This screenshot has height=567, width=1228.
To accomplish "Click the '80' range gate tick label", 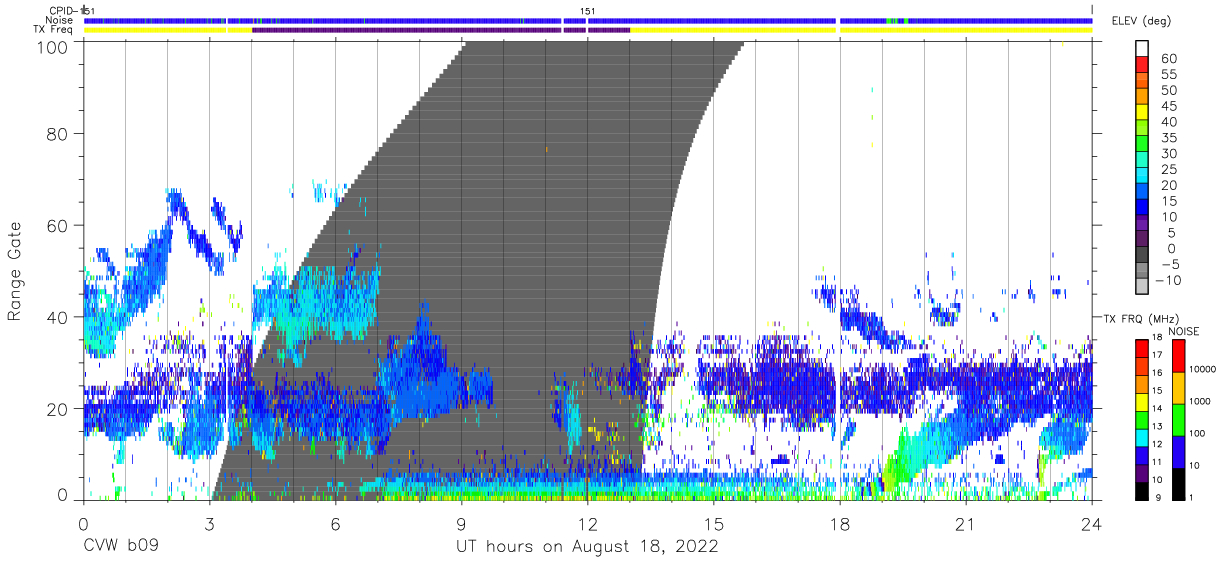I will click(58, 133).
